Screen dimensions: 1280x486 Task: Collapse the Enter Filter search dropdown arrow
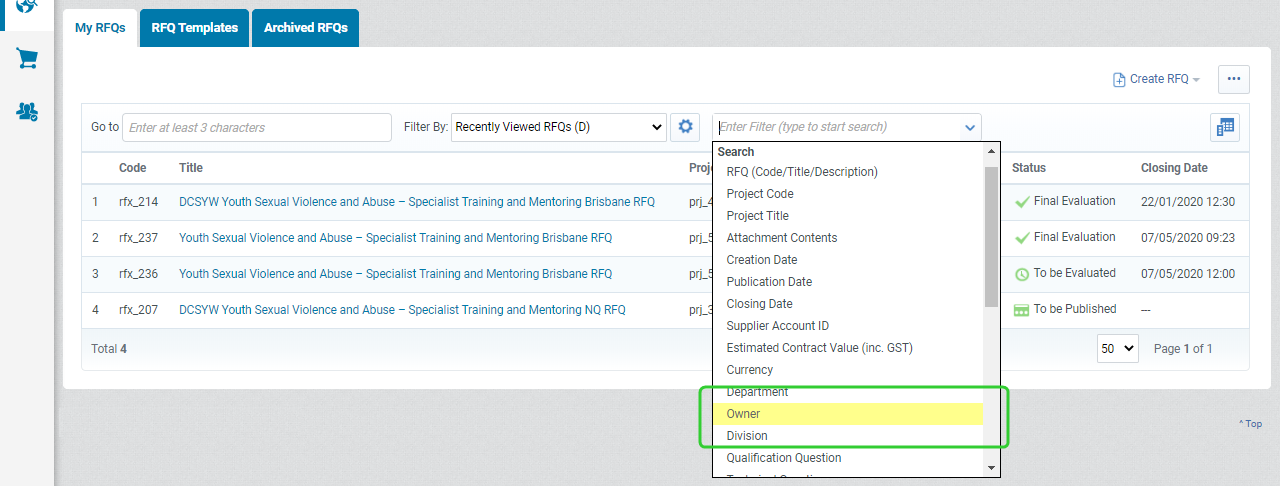(x=969, y=128)
